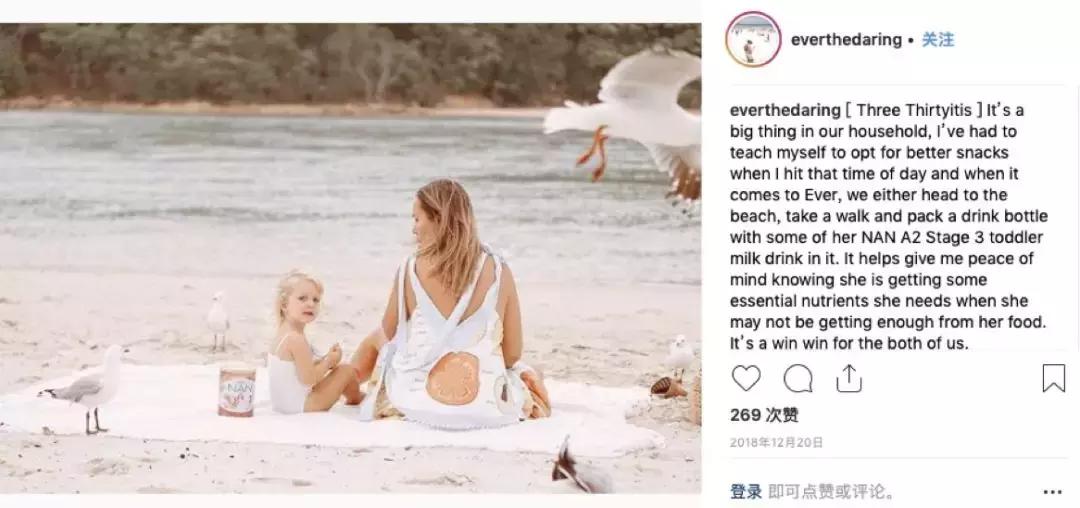The image size is (1080, 508).
Task: Click the bold everthedaring name in caption
Action: [787, 110]
